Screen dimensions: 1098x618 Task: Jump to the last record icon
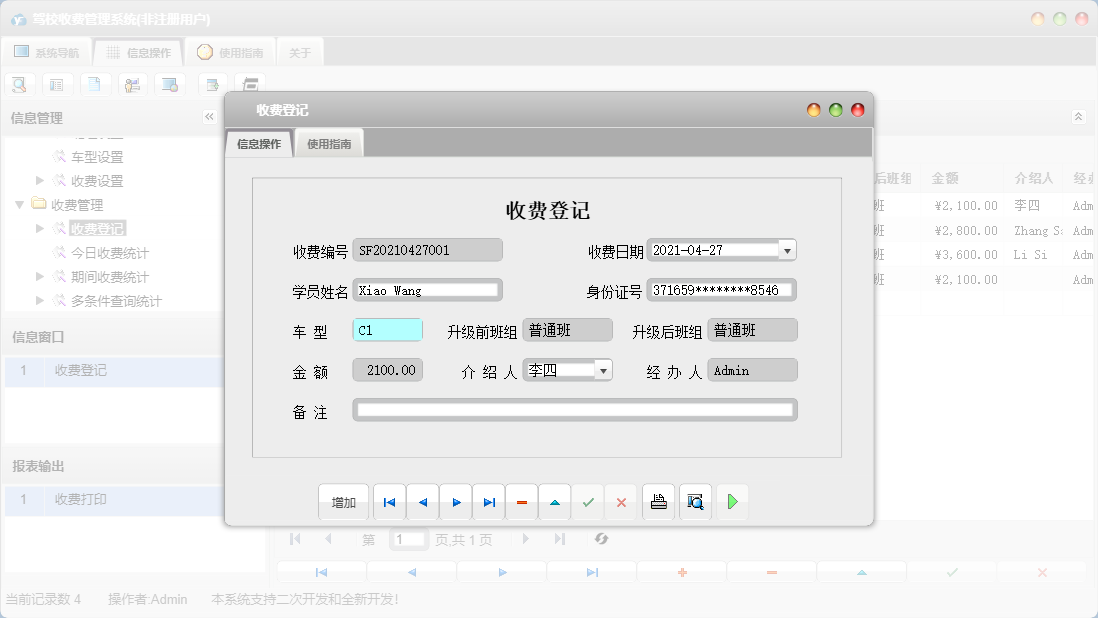tap(489, 502)
